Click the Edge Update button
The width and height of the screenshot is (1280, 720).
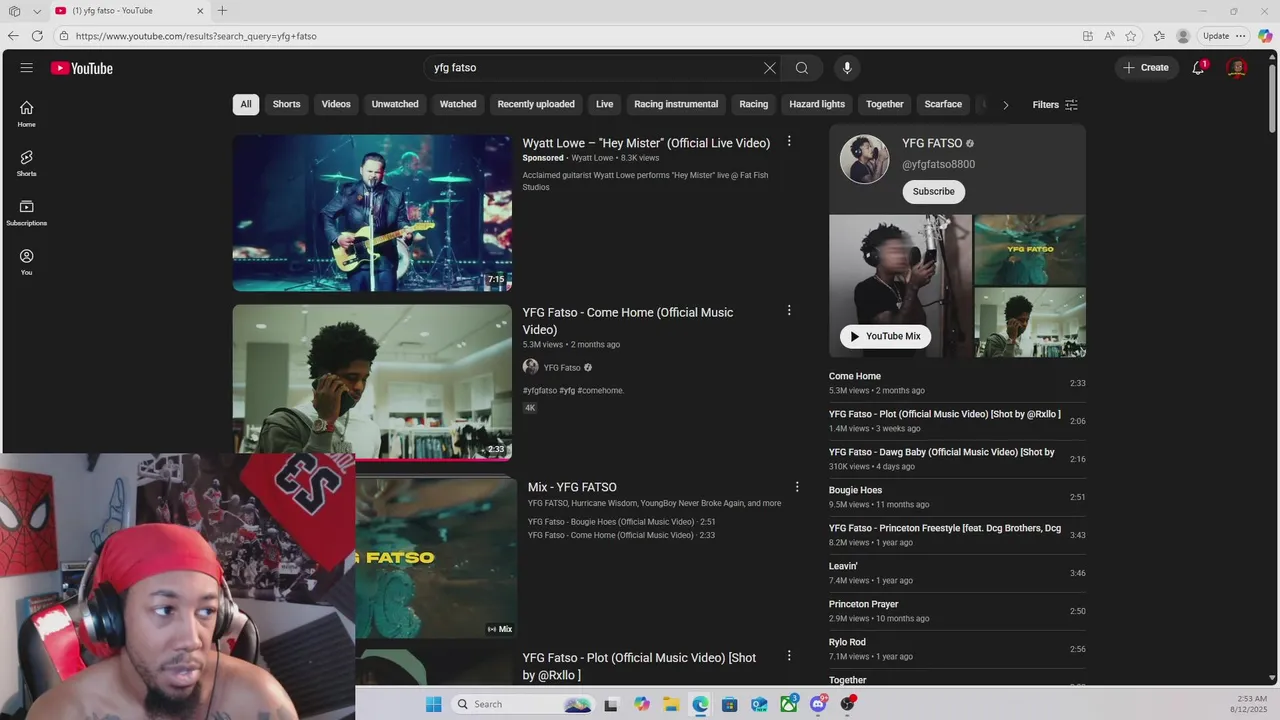coord(1216,36)
